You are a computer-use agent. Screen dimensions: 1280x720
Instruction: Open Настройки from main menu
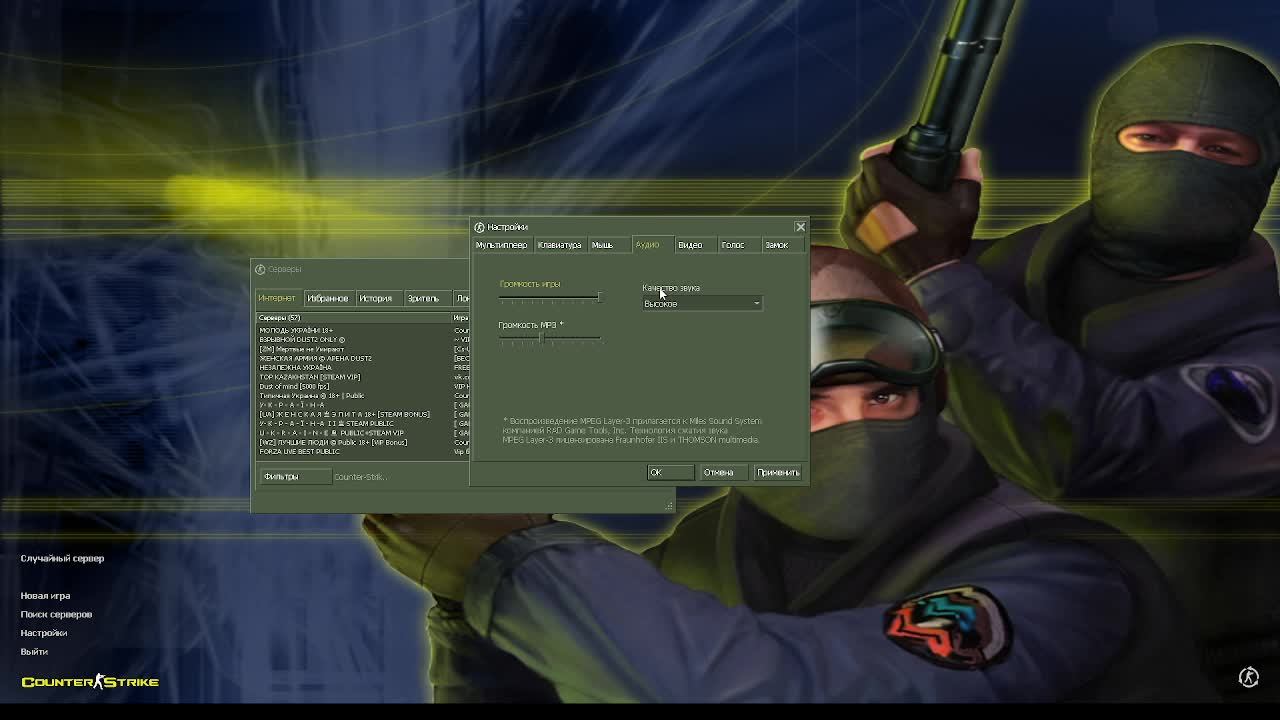[44, 633]
